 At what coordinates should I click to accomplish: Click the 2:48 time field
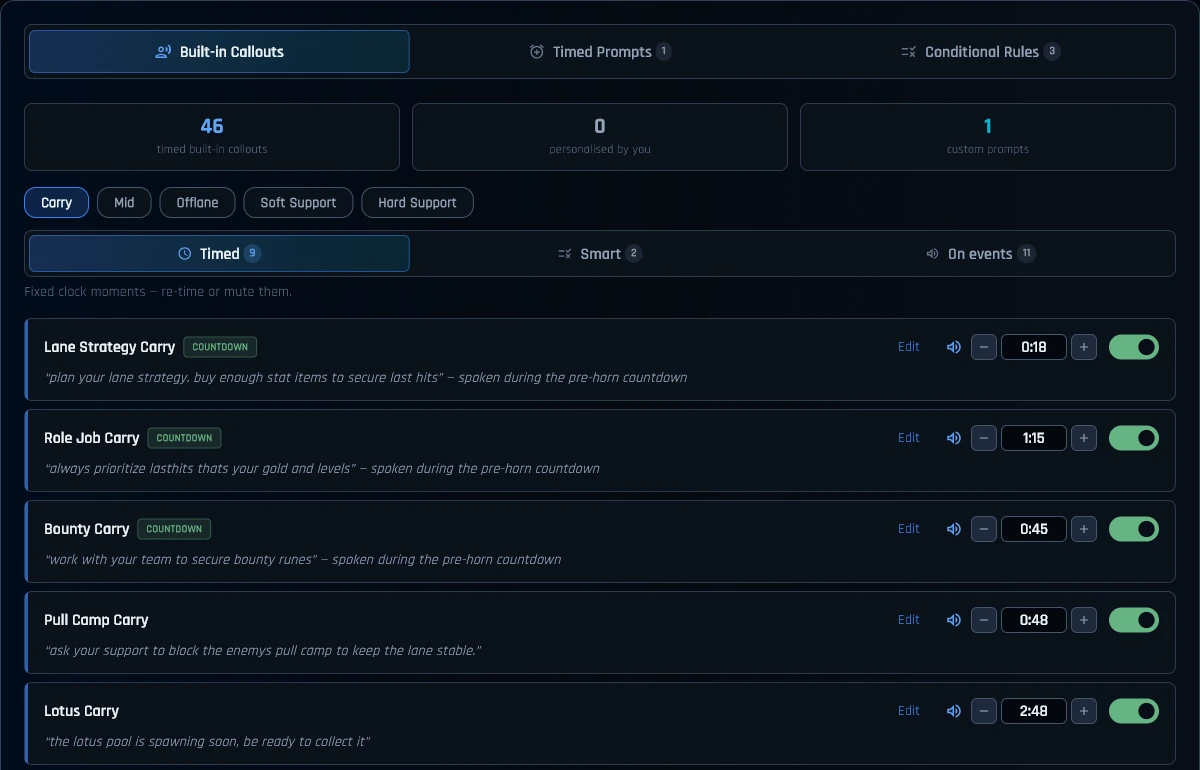[1034, 711]
